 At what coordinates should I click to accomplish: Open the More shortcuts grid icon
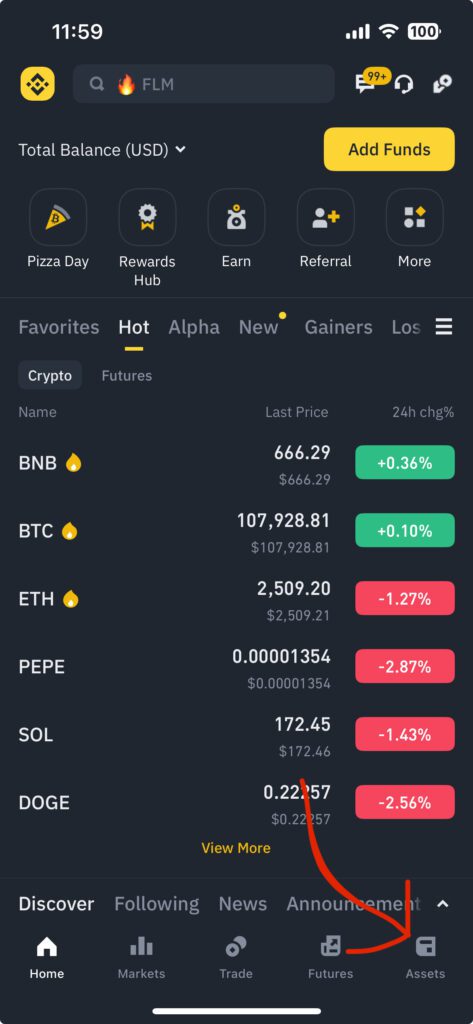tap(414, 217)
